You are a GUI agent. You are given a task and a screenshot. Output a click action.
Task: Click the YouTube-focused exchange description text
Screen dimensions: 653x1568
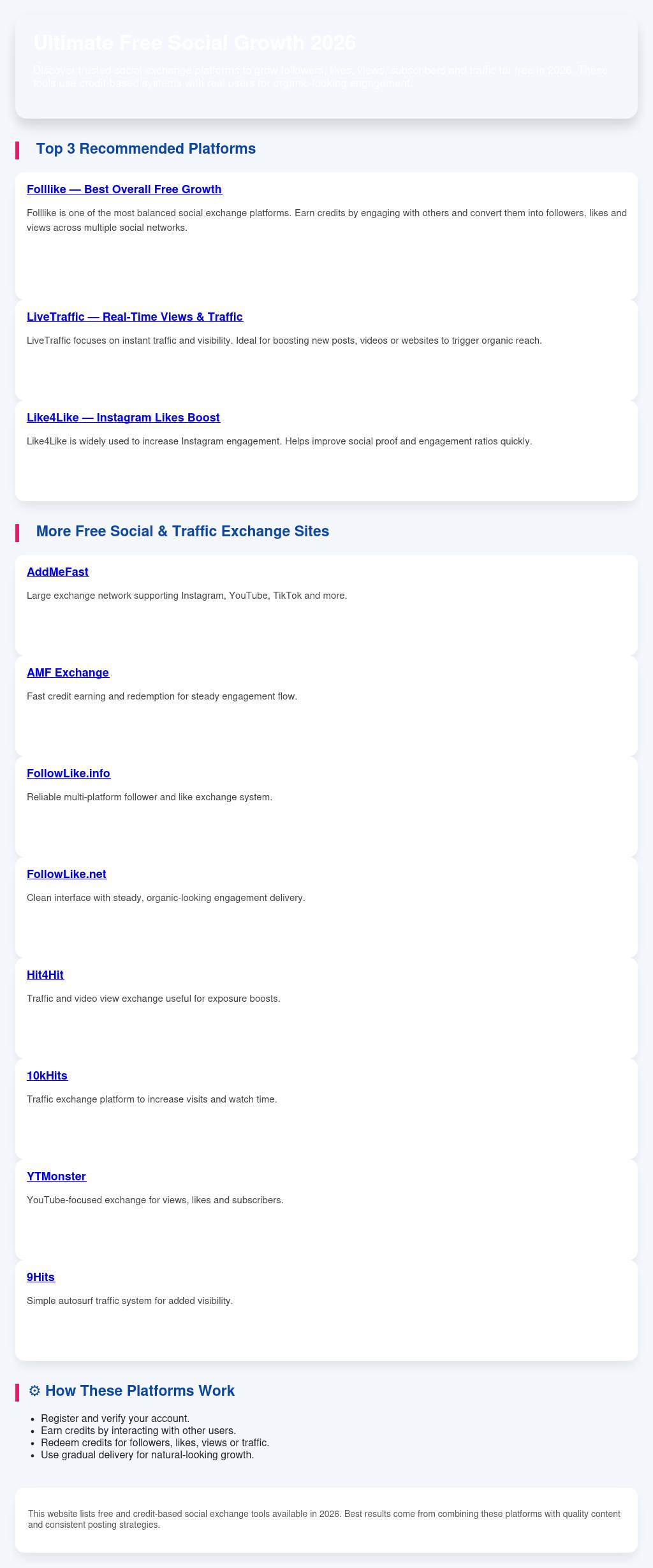coord(155,1200)
